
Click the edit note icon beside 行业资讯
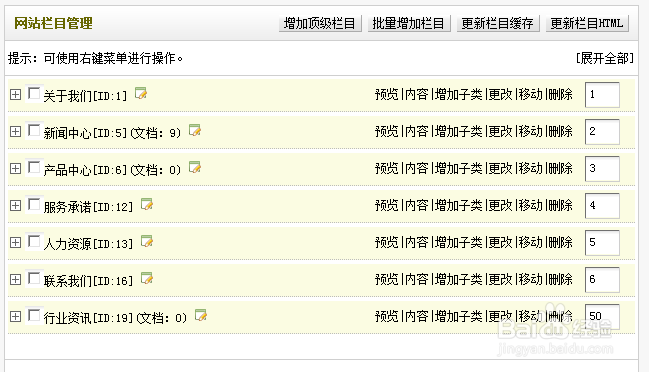tap(201, 315)
